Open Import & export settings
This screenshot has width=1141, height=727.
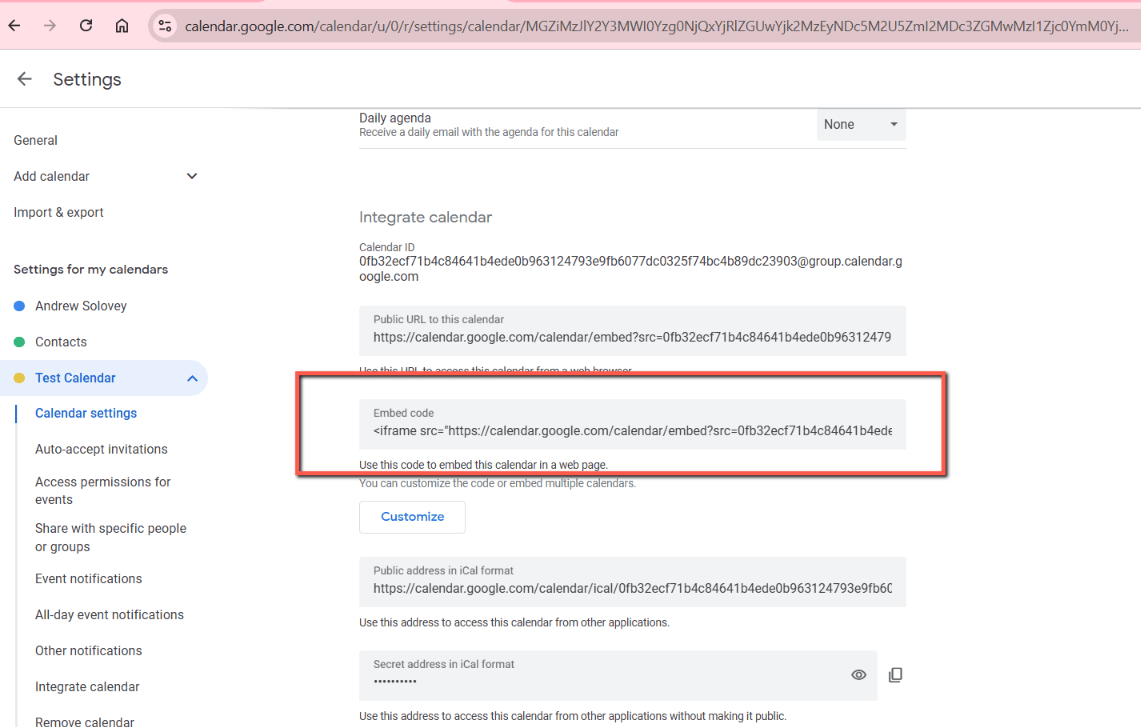58,212
